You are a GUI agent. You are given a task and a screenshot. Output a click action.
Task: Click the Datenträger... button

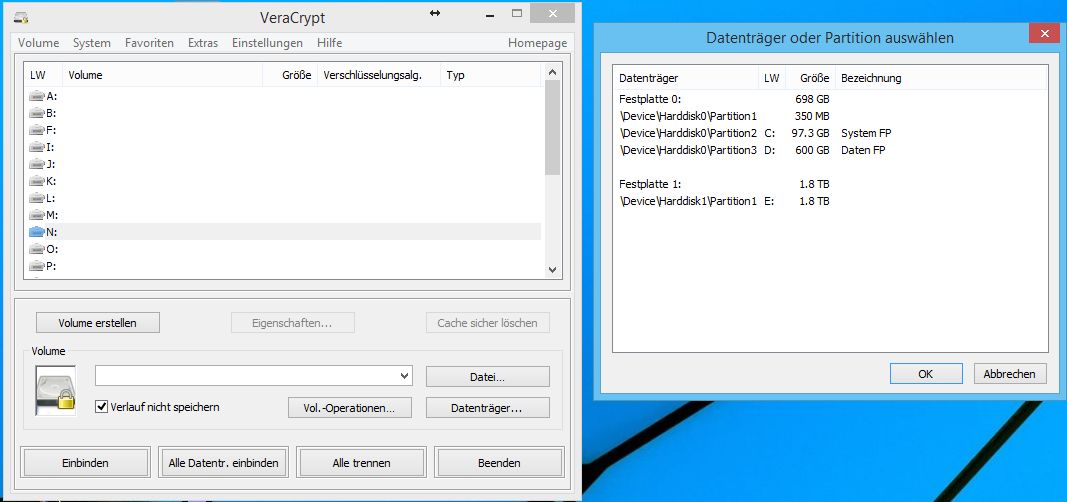(487, 408)
